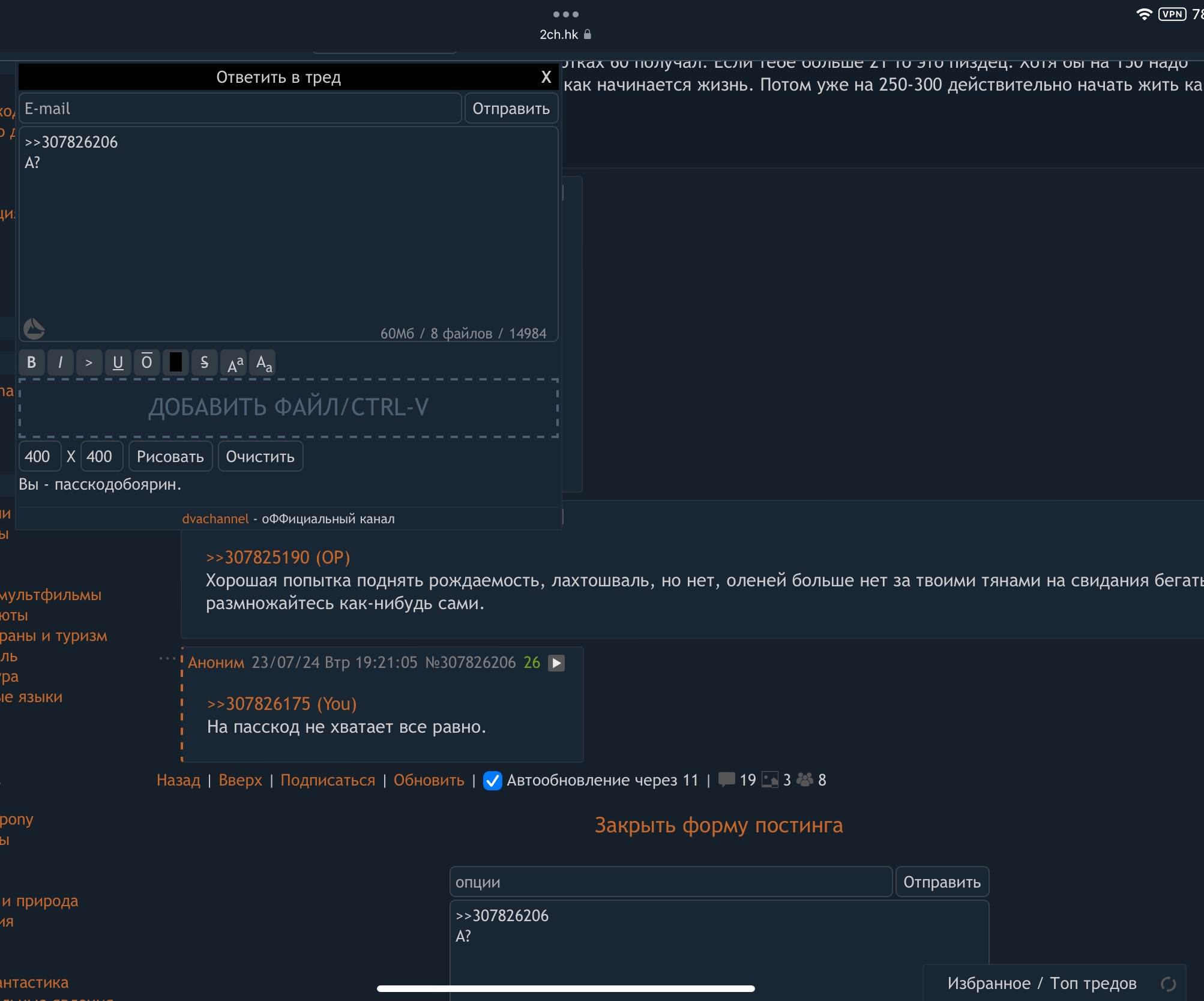Toggle the Автообновление checkbox
Image resolution: width=1204 pixels, height=1001 pixels.
tap(493, 780)
